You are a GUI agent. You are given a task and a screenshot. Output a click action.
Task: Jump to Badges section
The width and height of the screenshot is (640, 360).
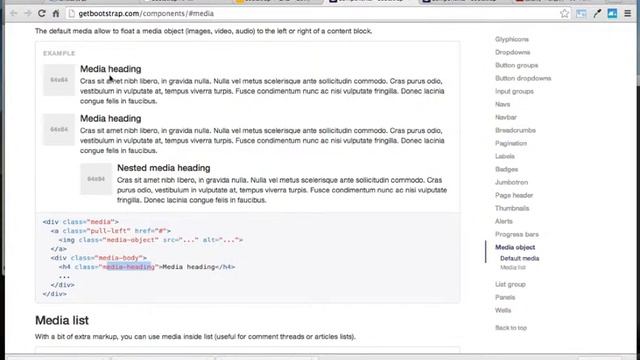[x=507, y=169]
